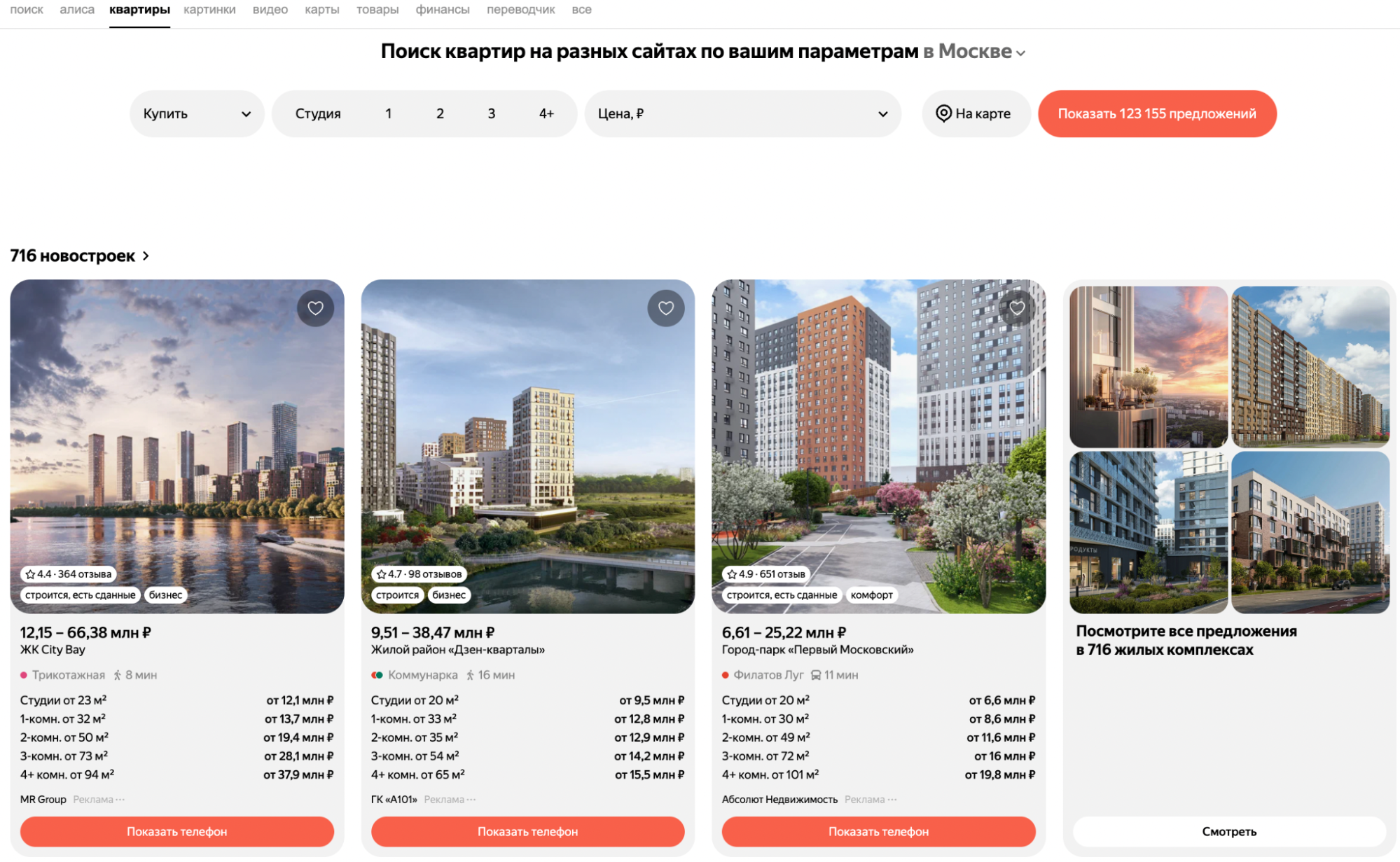Open ad options dots next to Абсолют Недвижимость

pos(892,800)
